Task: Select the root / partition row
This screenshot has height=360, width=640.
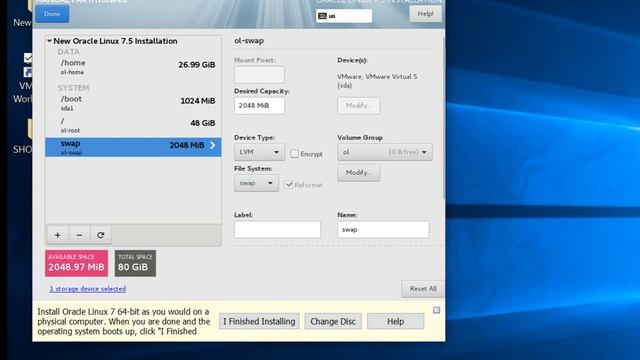Action: (133, 125)
